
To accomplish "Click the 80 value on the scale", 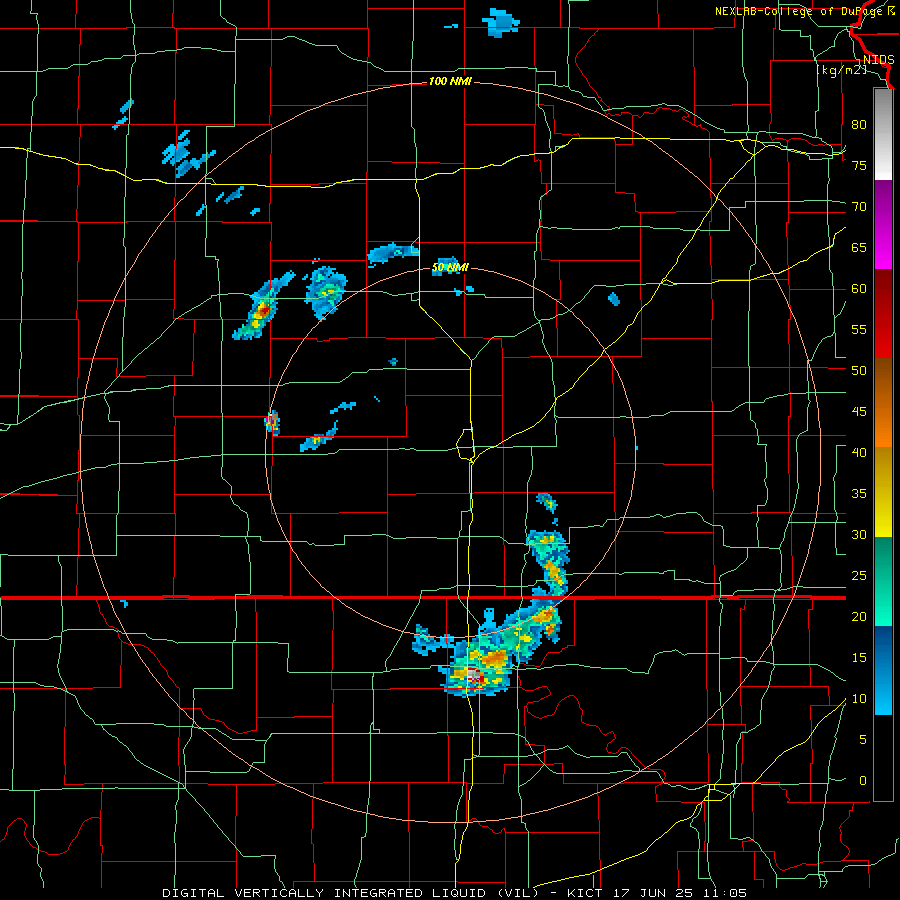I will point(859,125).
